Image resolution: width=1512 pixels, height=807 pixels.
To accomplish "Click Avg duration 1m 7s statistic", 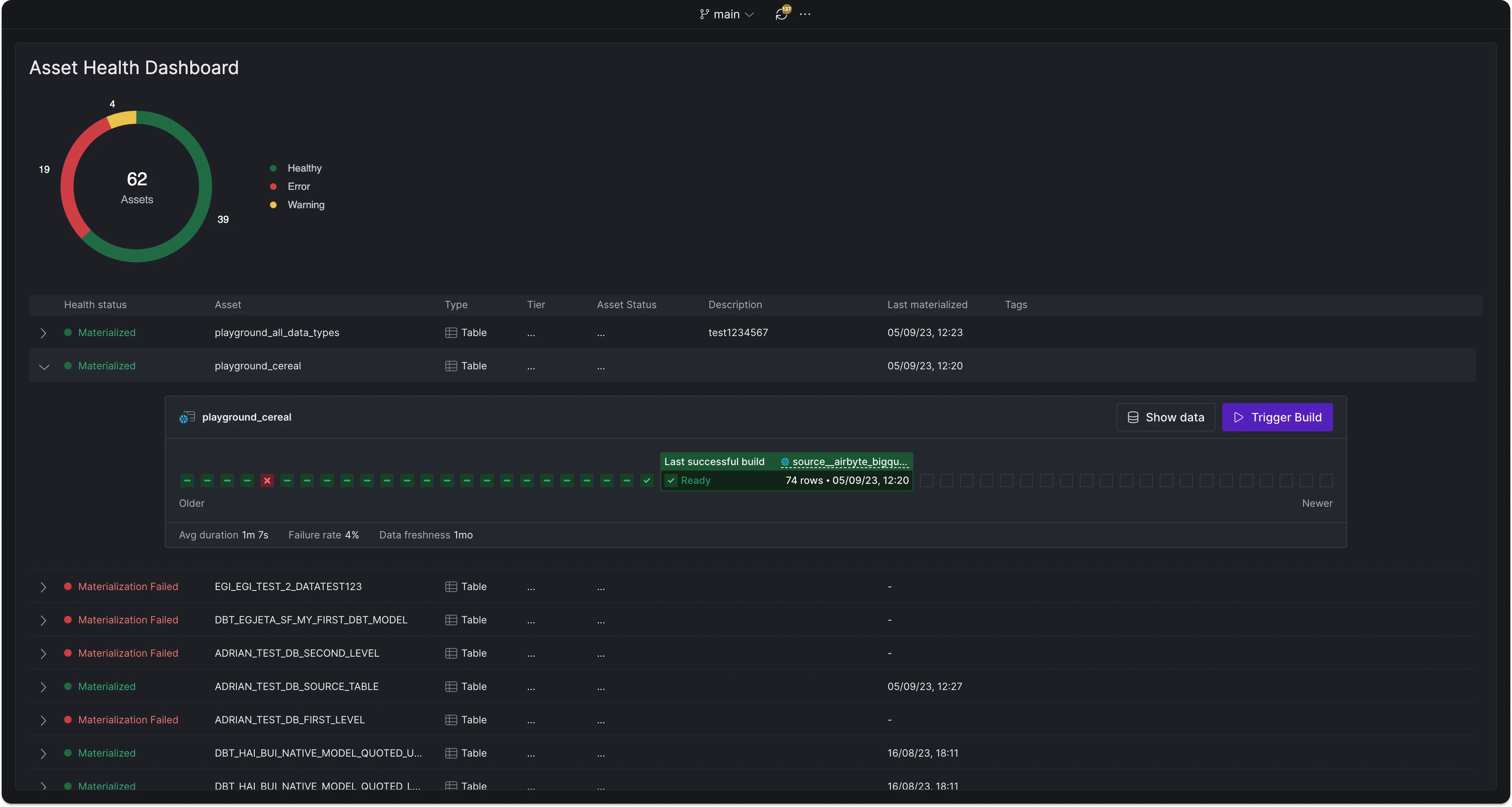I will pyautogui.click(x=224, y=535).
